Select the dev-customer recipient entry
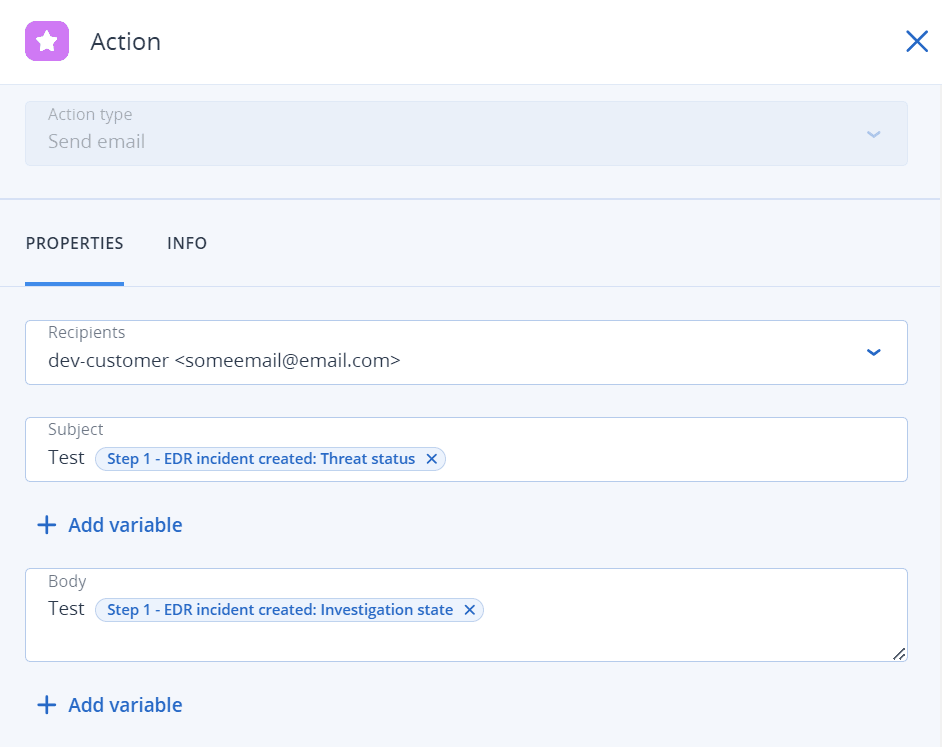942x747 pixels. 224,361
